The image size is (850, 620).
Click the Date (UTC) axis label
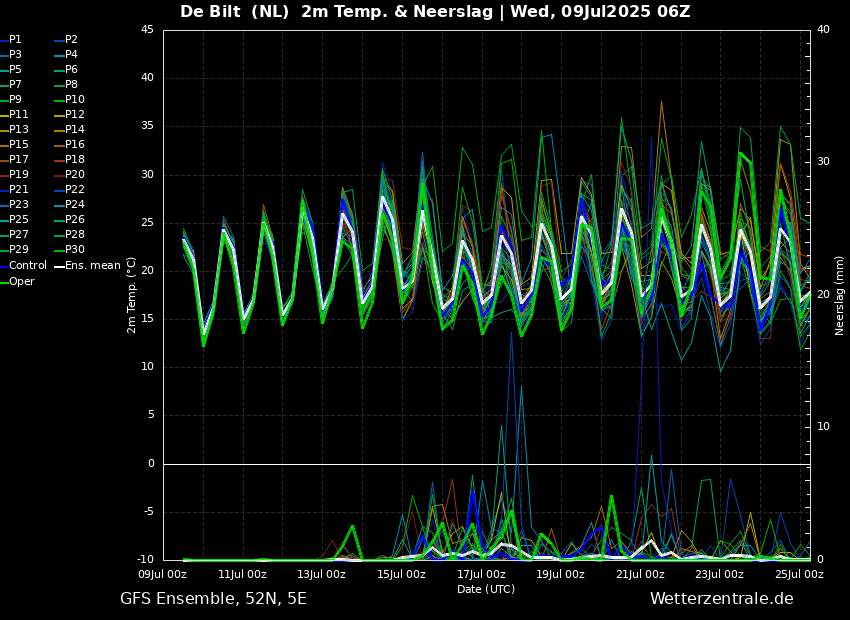coord(486,589)
